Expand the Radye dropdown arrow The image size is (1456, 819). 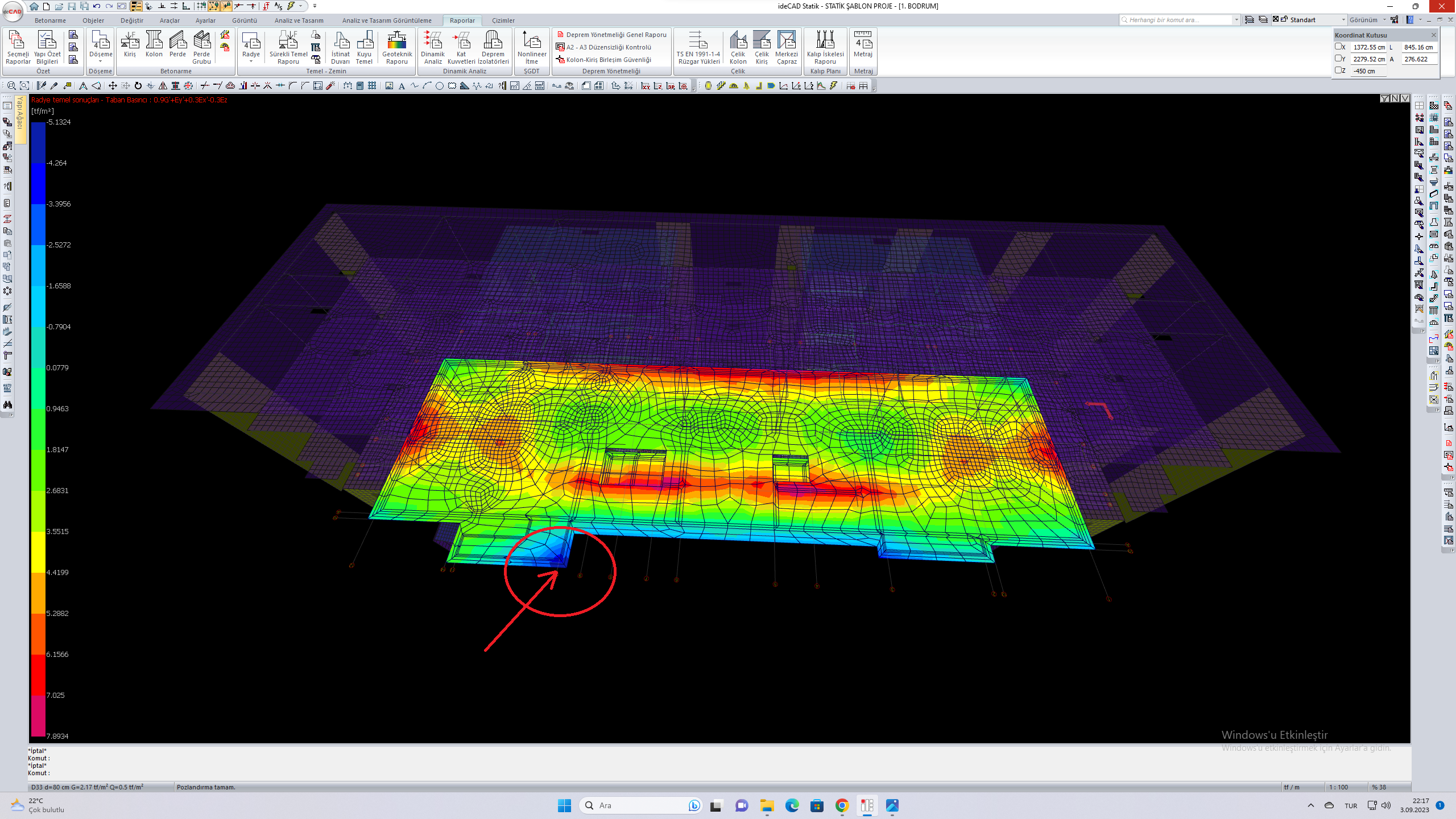[x=251, y=61]
